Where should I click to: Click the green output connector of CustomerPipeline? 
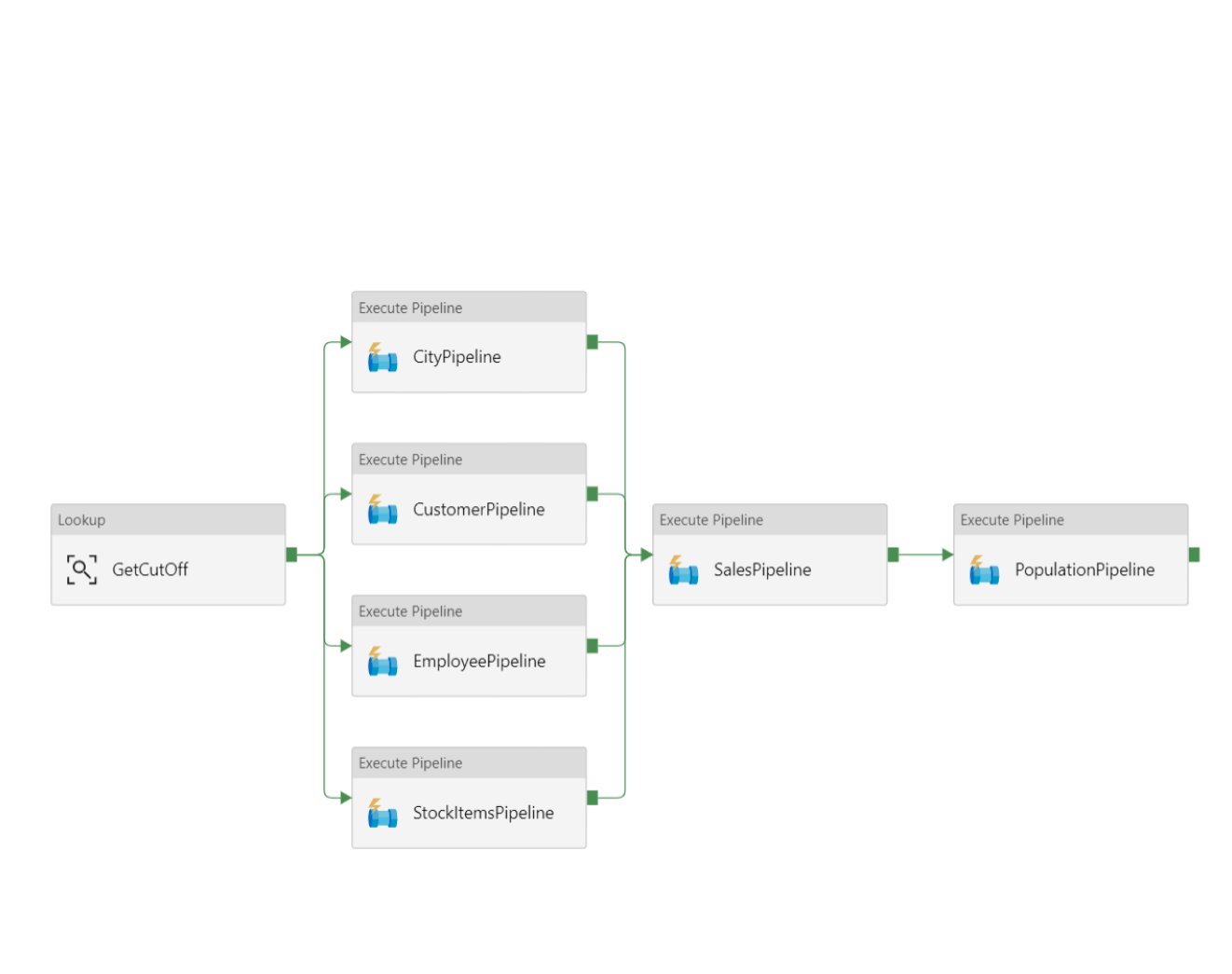(x=593, y=494)
